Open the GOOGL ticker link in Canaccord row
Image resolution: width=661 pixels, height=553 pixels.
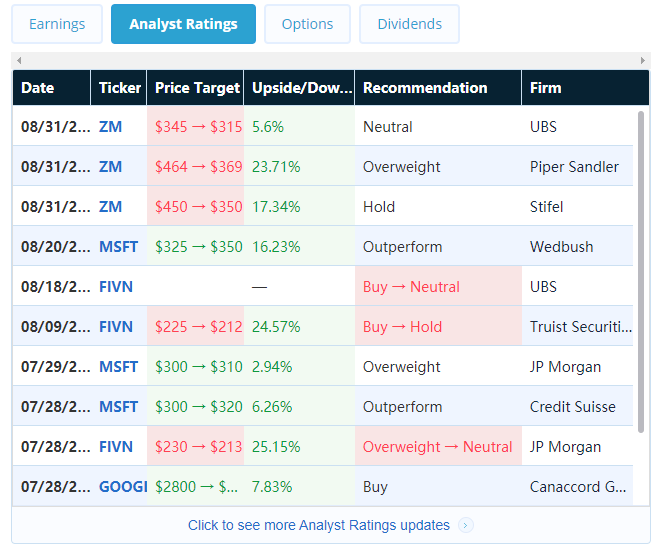(x=123, y=487)
